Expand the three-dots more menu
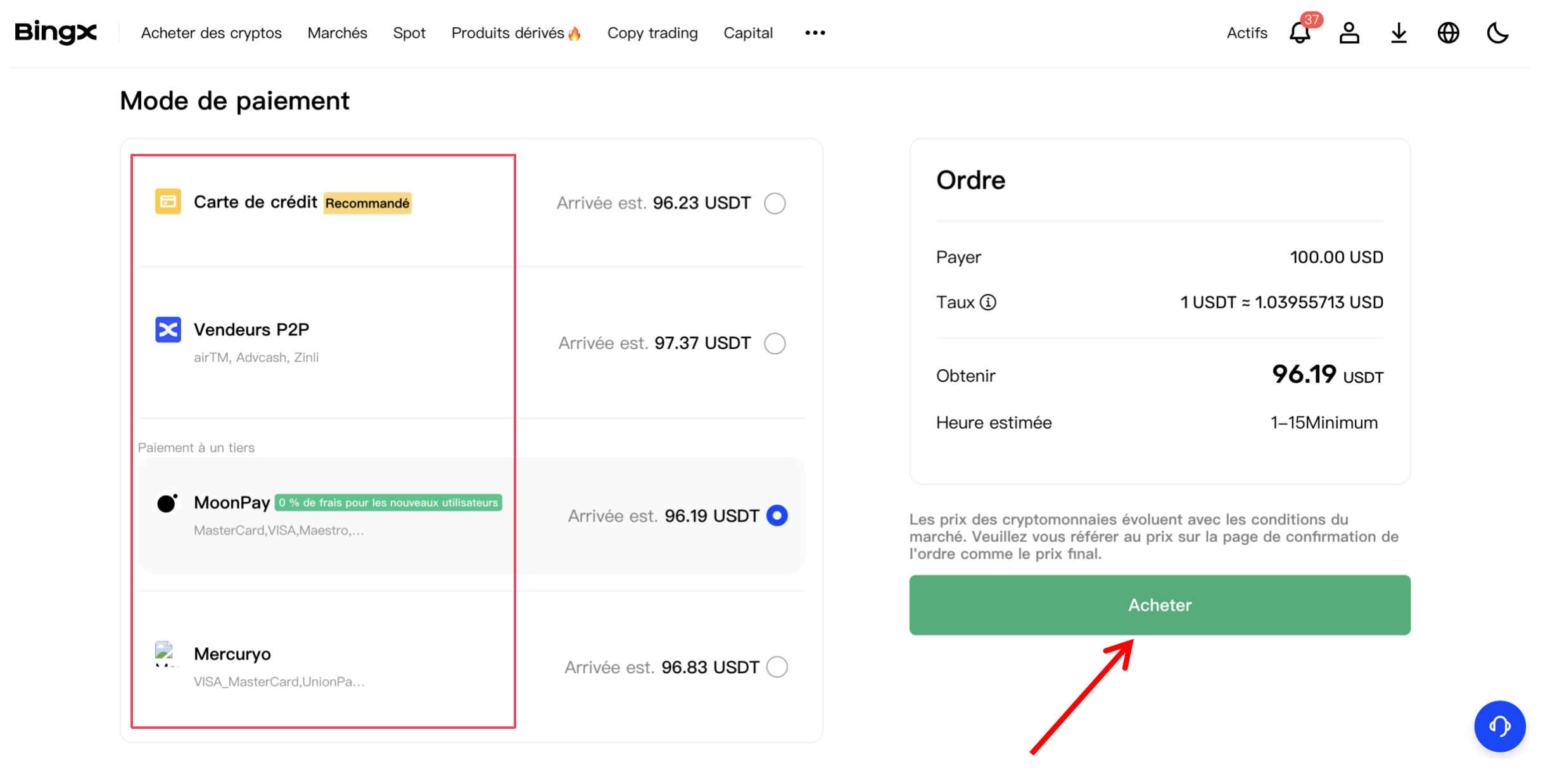The height and width of the screenshot is (784, 1543). [x=815, y=33]
